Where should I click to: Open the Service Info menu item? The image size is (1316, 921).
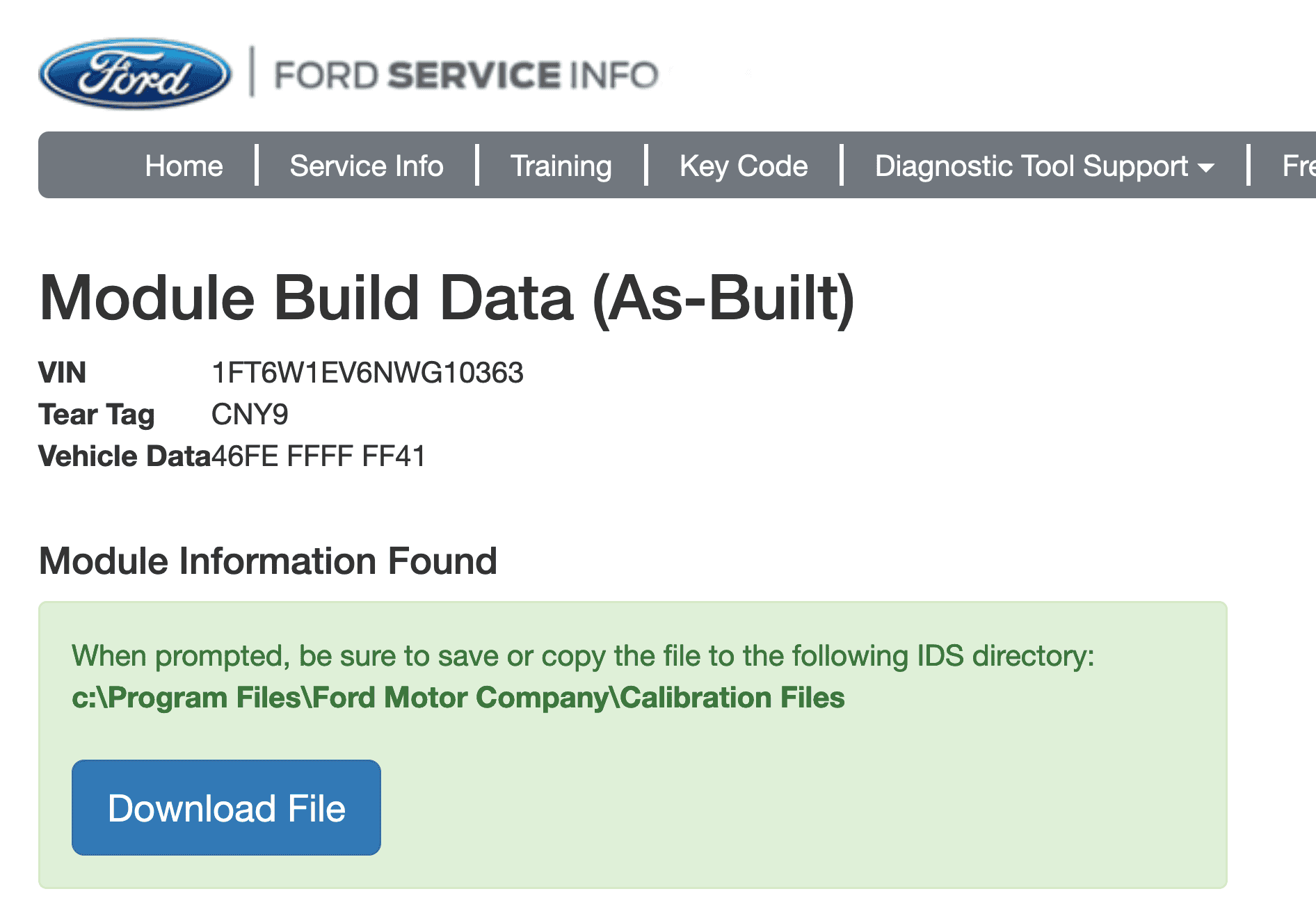click(367, 166)
